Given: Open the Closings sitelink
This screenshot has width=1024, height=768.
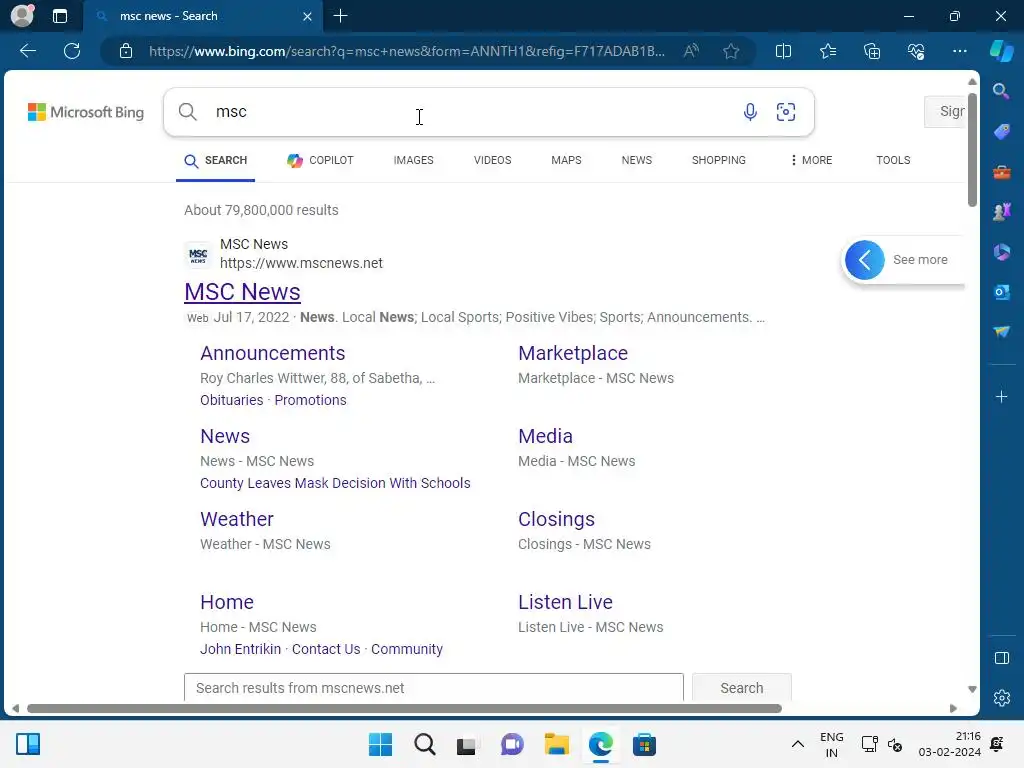Looking at the screenshot, I should coord(556,519).
